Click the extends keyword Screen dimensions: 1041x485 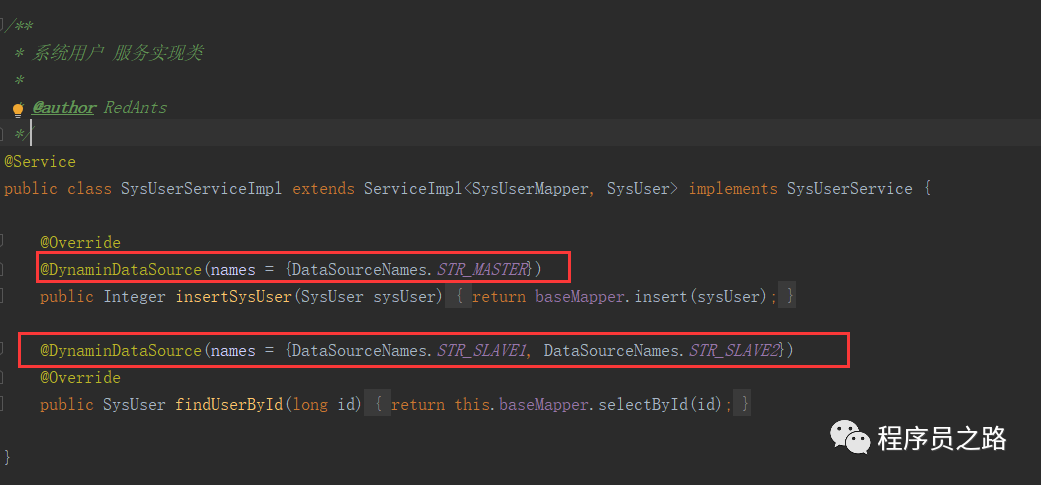tap(323, 189)
